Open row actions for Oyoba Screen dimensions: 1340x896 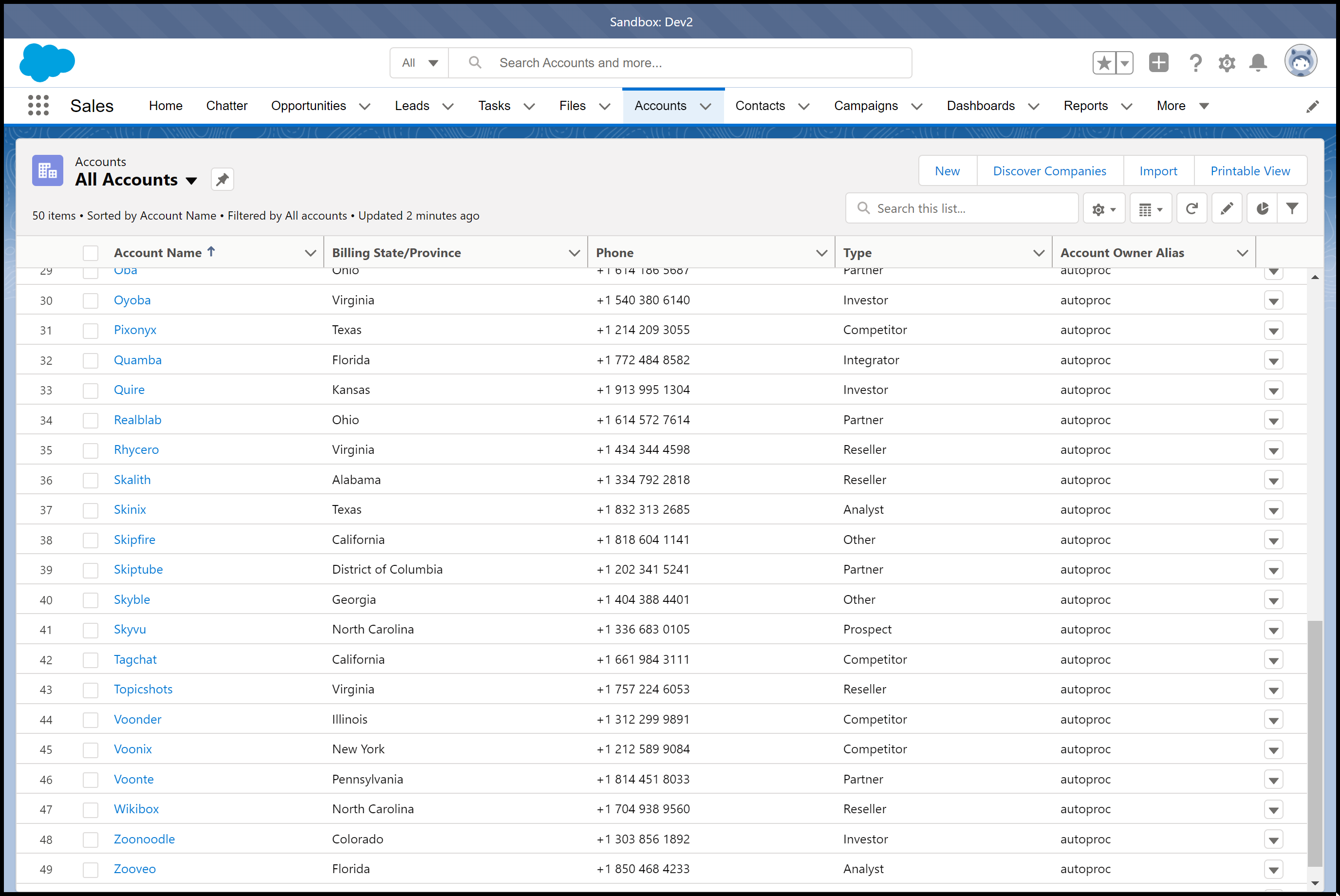[x=1273, y=300]
